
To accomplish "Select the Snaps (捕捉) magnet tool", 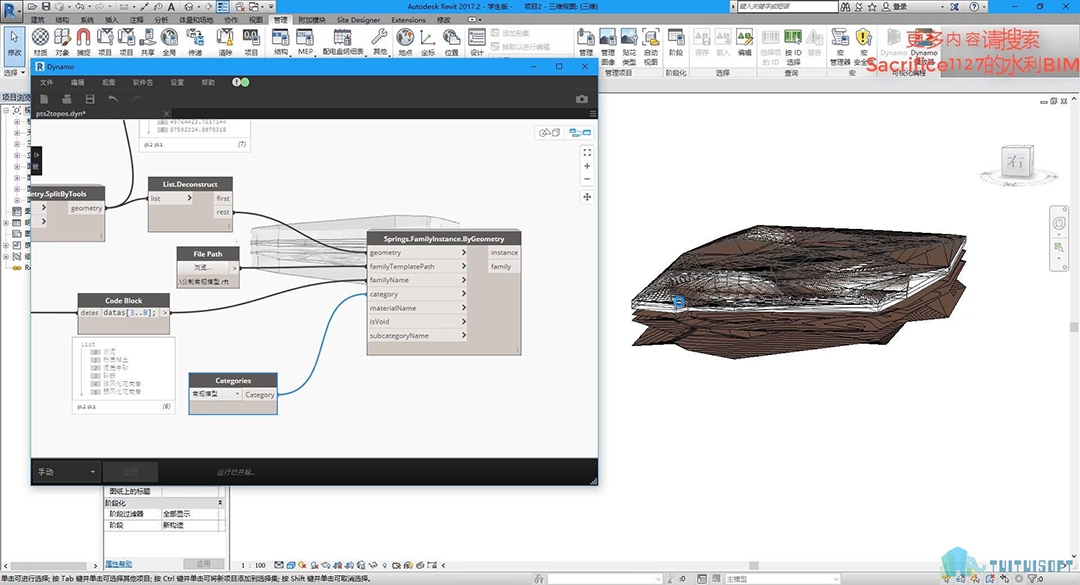I will tap(84, 38).
